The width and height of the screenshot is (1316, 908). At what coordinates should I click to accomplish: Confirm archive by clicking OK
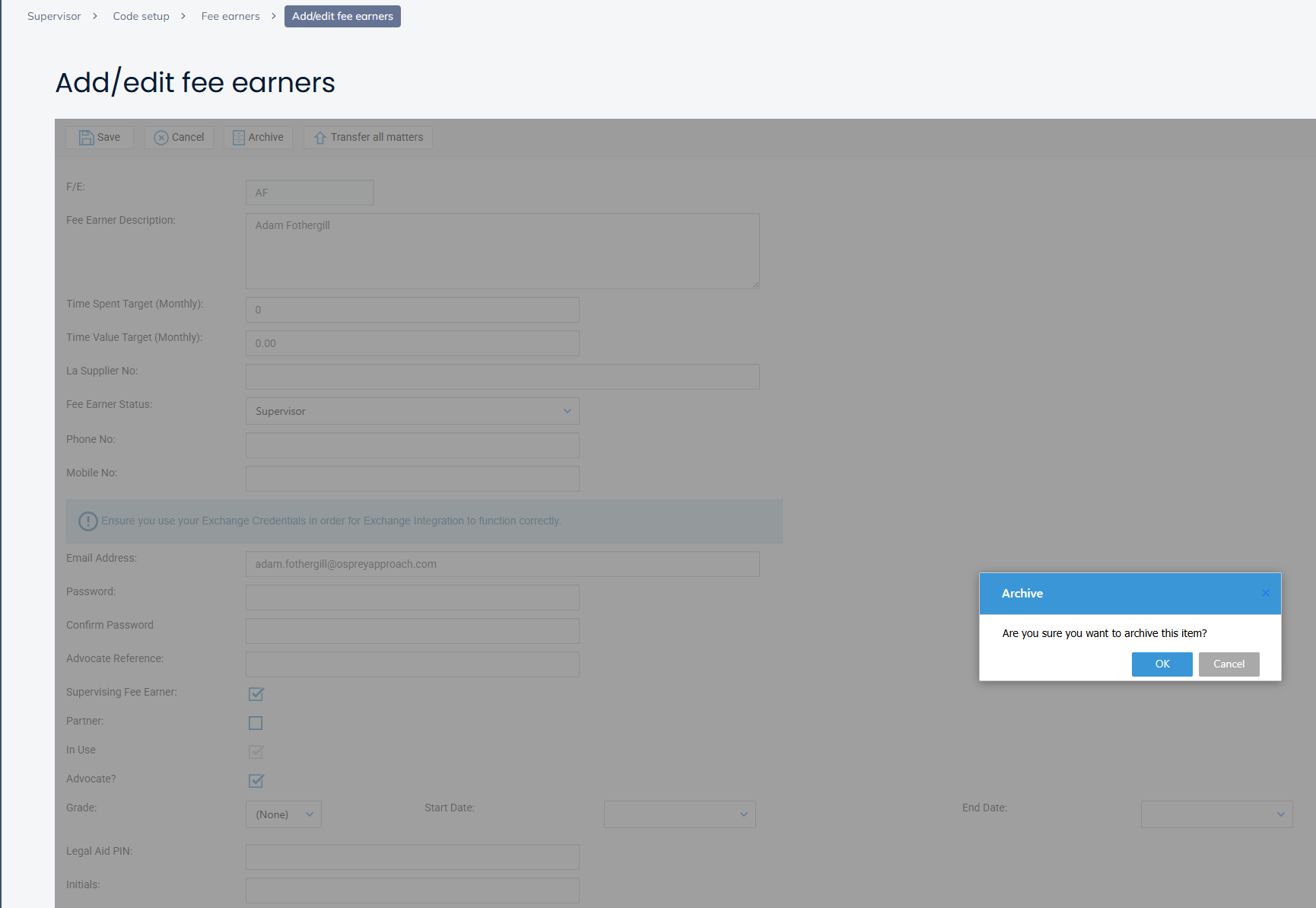tap(1162, 664)
